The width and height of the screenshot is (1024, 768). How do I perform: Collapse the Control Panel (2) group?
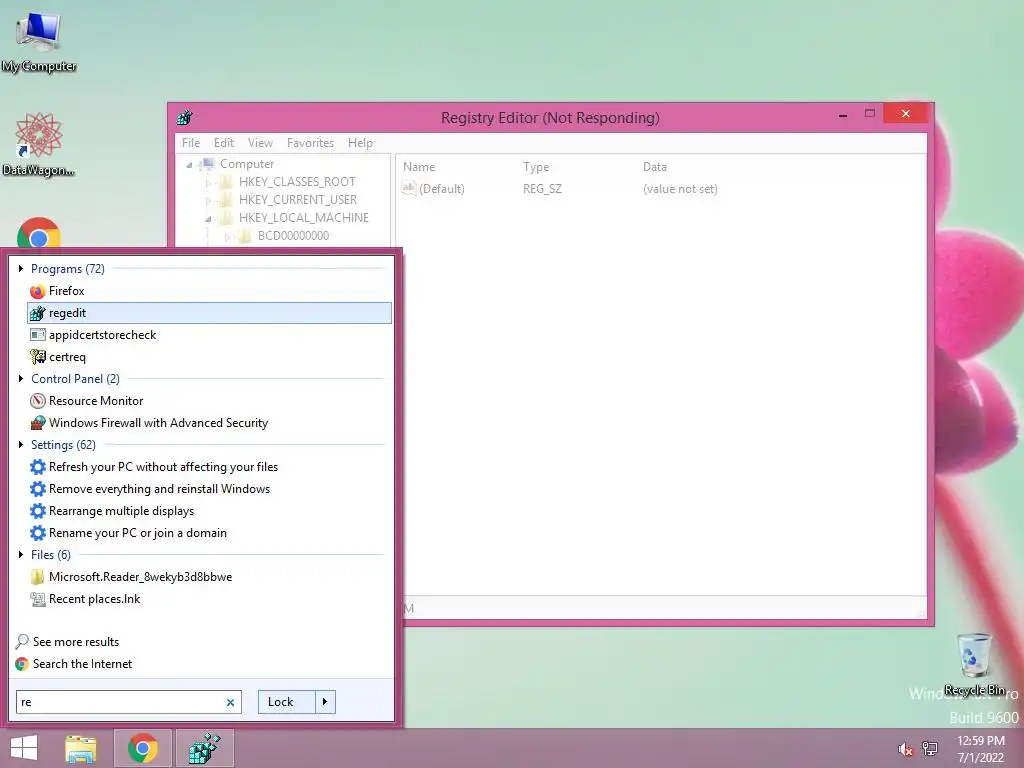pos(21,379)
